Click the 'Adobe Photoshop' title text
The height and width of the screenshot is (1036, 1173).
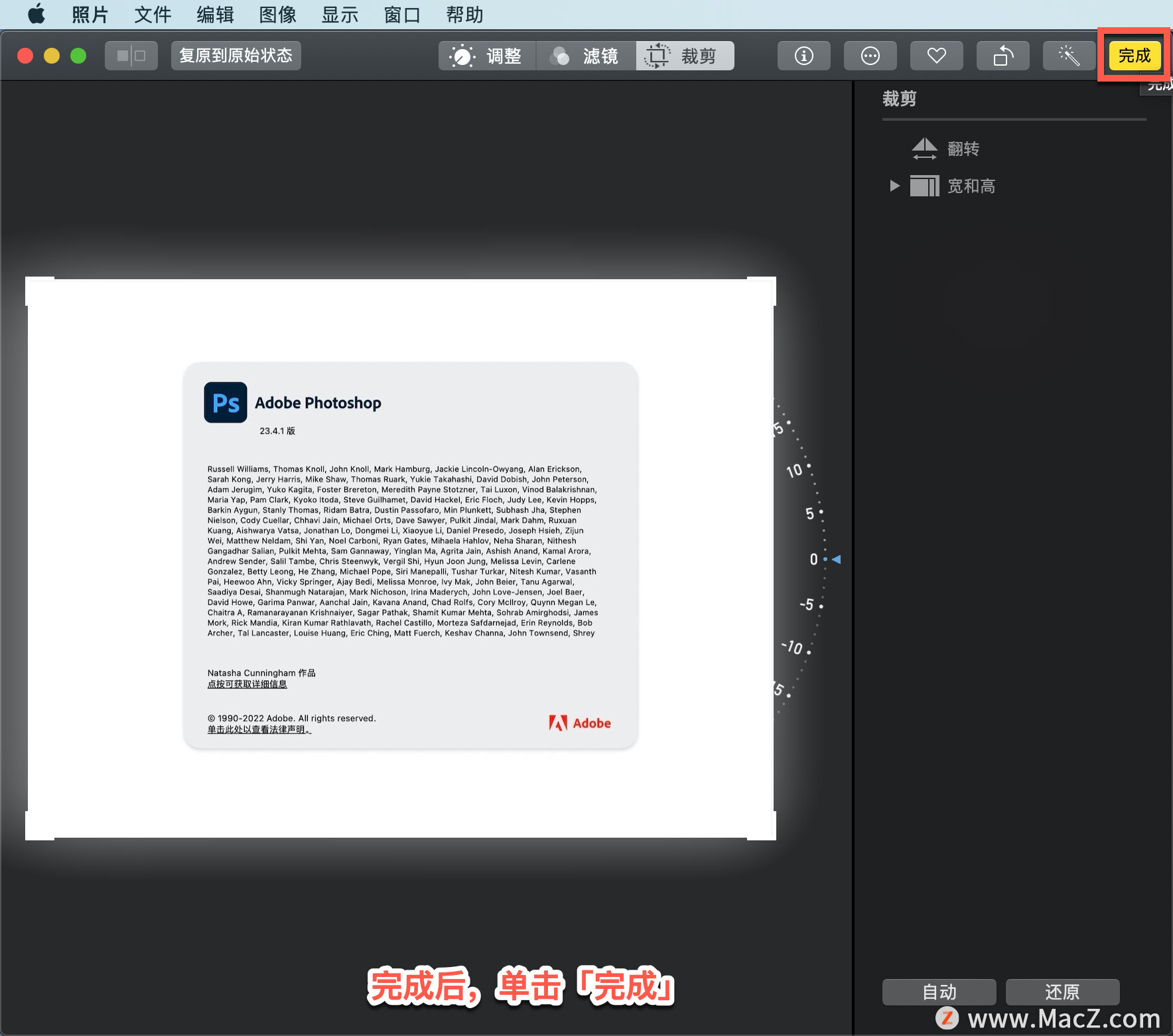pos(318,403)
